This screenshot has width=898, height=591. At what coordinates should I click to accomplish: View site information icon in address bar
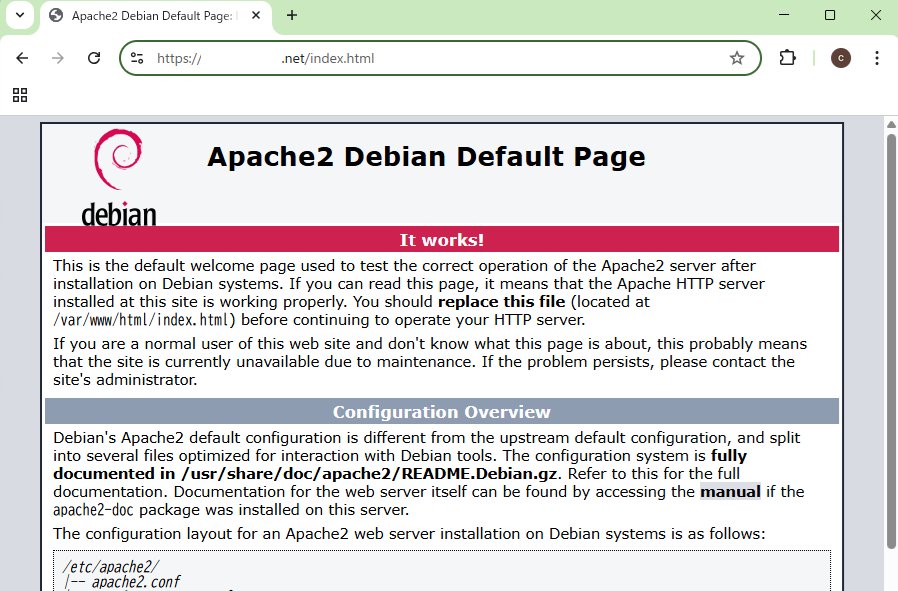tap(137, 58)
